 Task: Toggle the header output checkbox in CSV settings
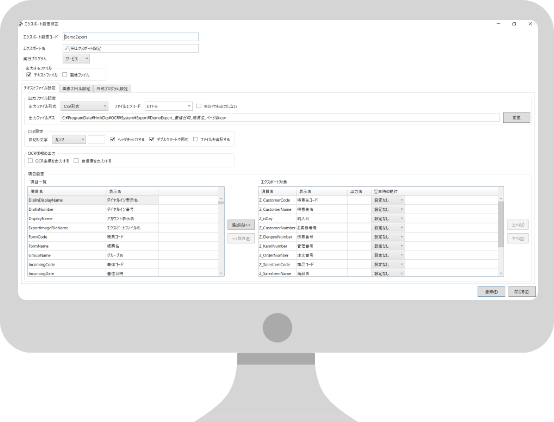pos(112,139)
